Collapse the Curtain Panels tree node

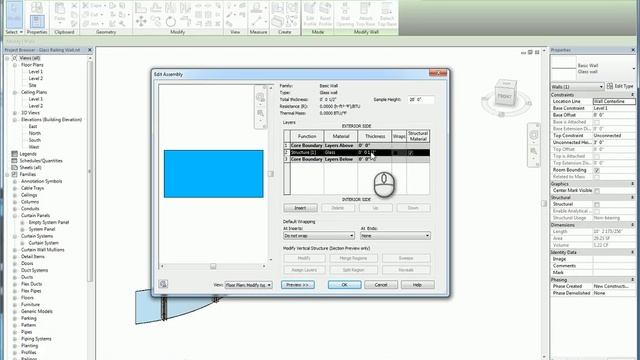point(15,216)
